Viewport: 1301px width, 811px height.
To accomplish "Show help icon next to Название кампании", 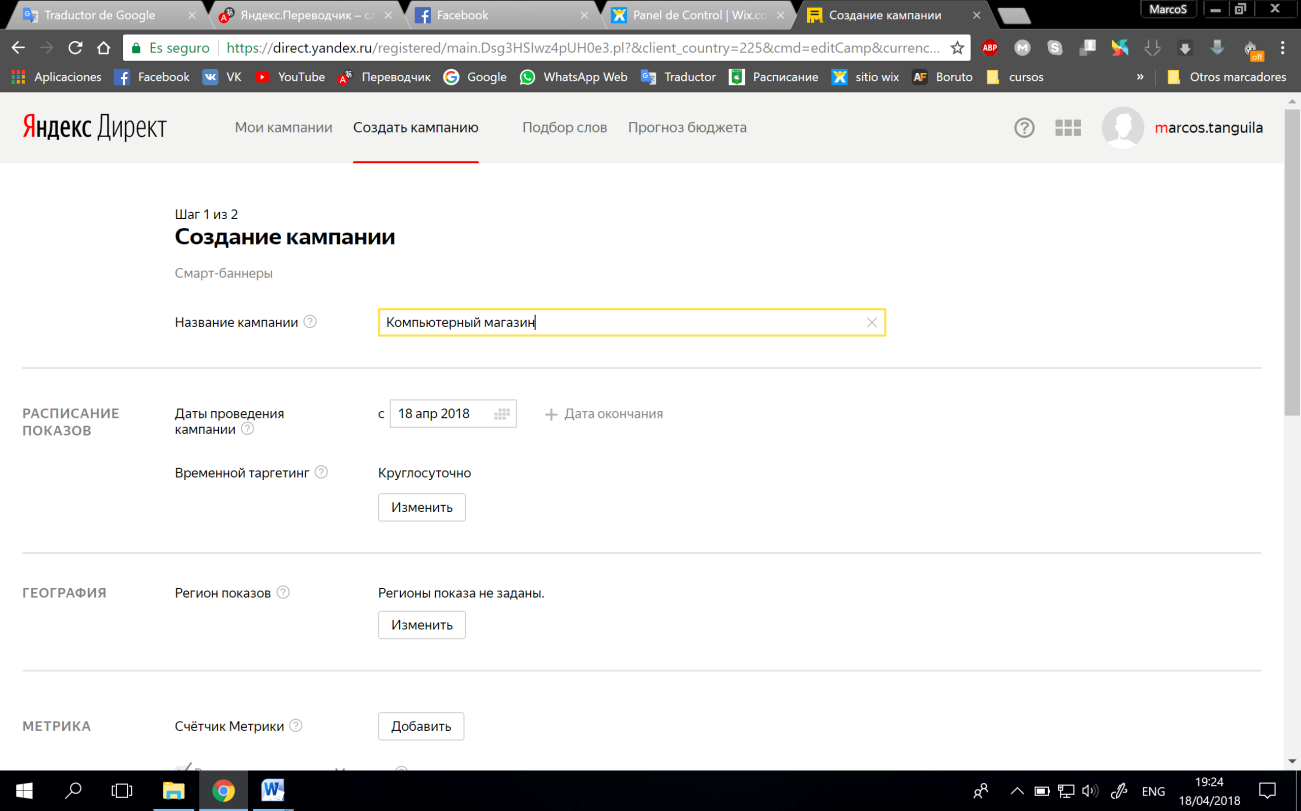I will [310, 322].
